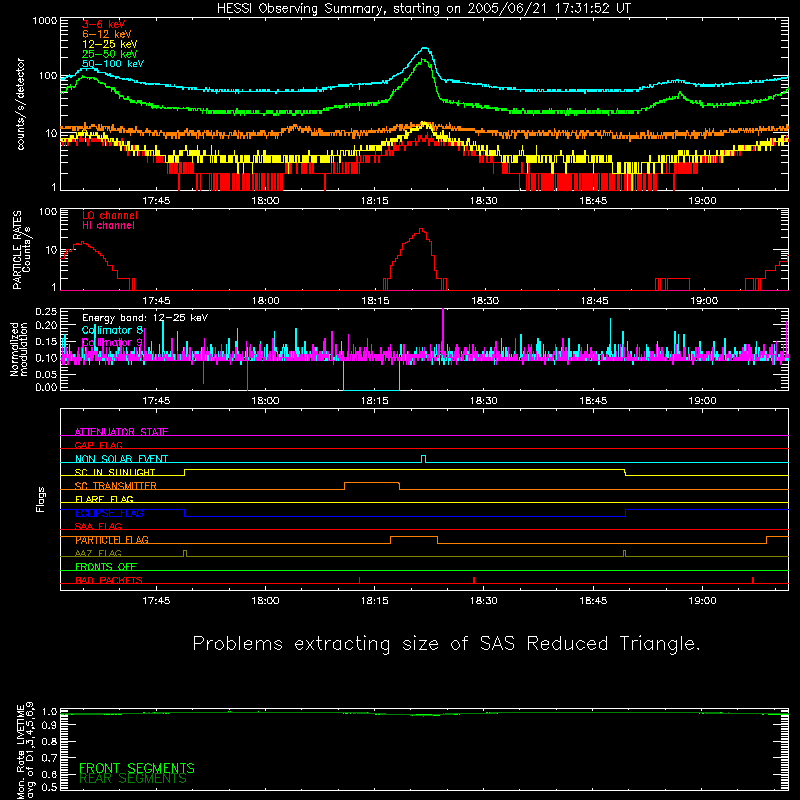Click the HI channel legend label
The height and width of the screenshot is (800, 800).
point(108,225)
